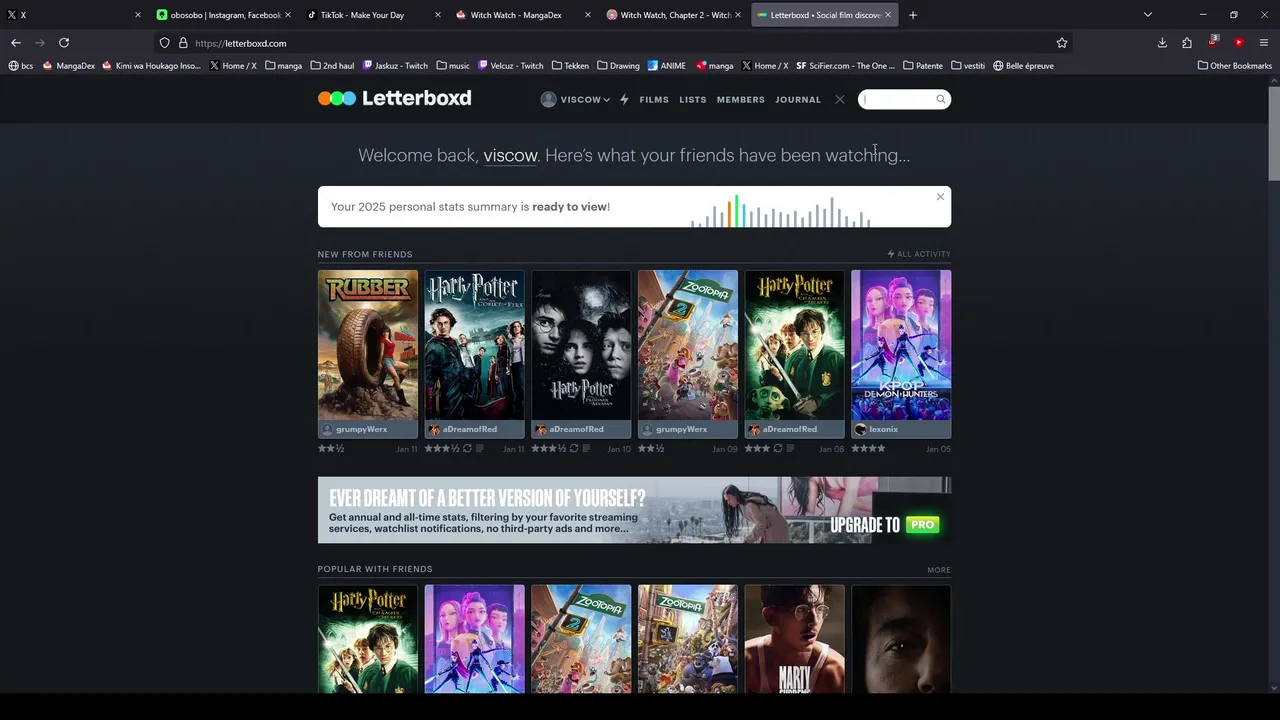Open the FILMS menu
1280x720 pixels.
click(654, 99)
